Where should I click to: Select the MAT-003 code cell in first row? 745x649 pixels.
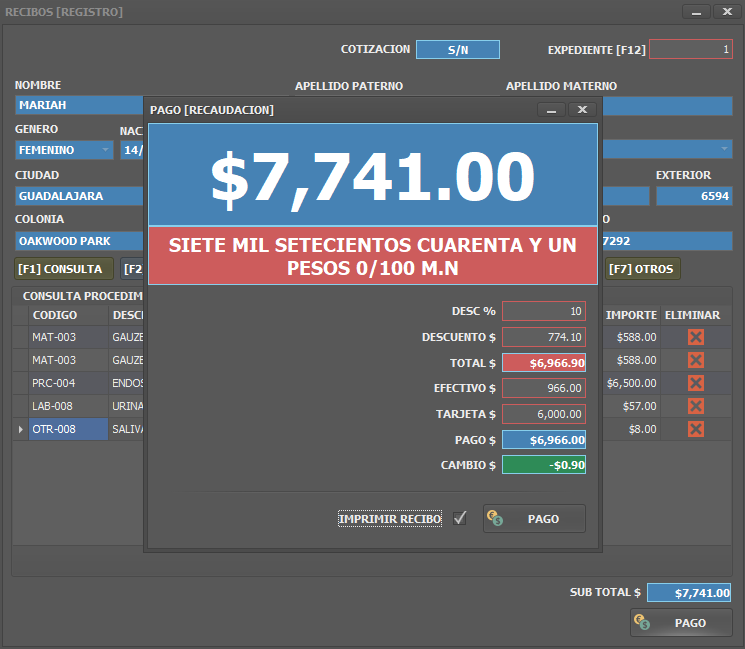point(67,337)
